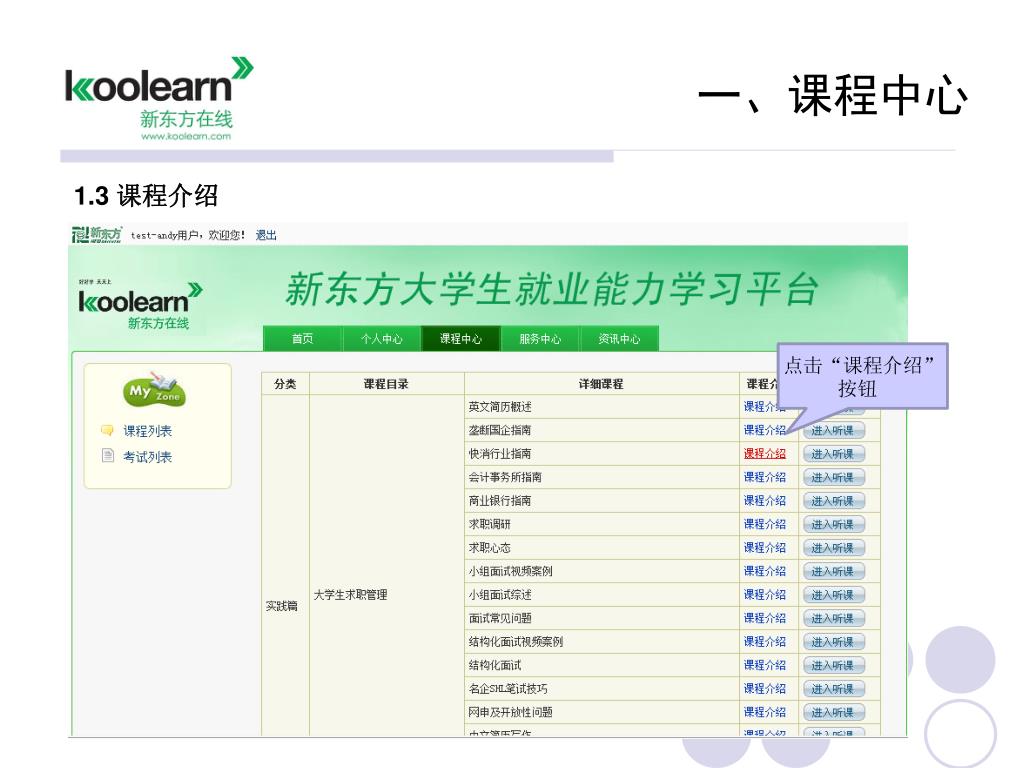Click the 快消行业指南 course name
Screen dimensions: 1024x768
500,454
